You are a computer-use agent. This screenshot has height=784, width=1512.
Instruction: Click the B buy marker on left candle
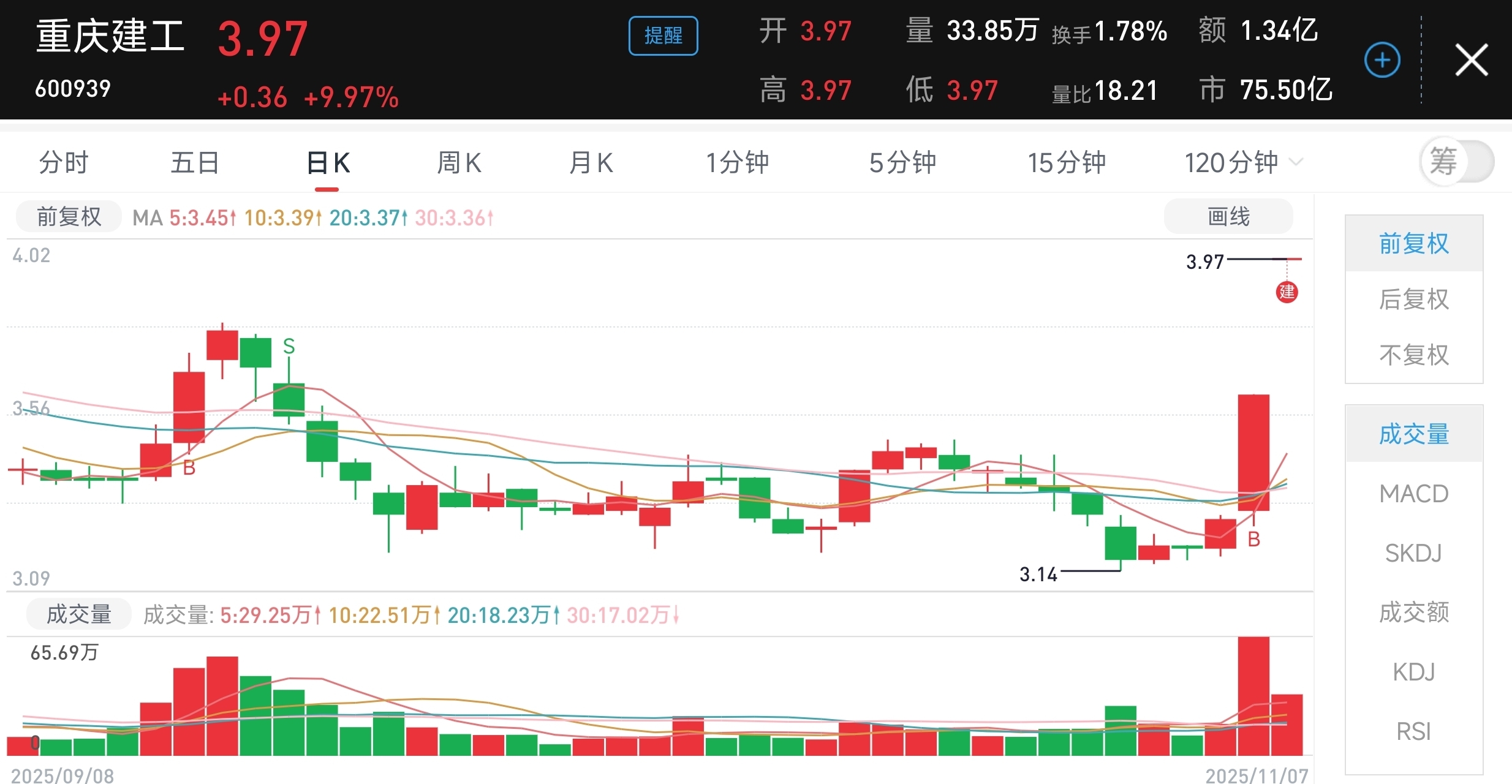[189, 468]
